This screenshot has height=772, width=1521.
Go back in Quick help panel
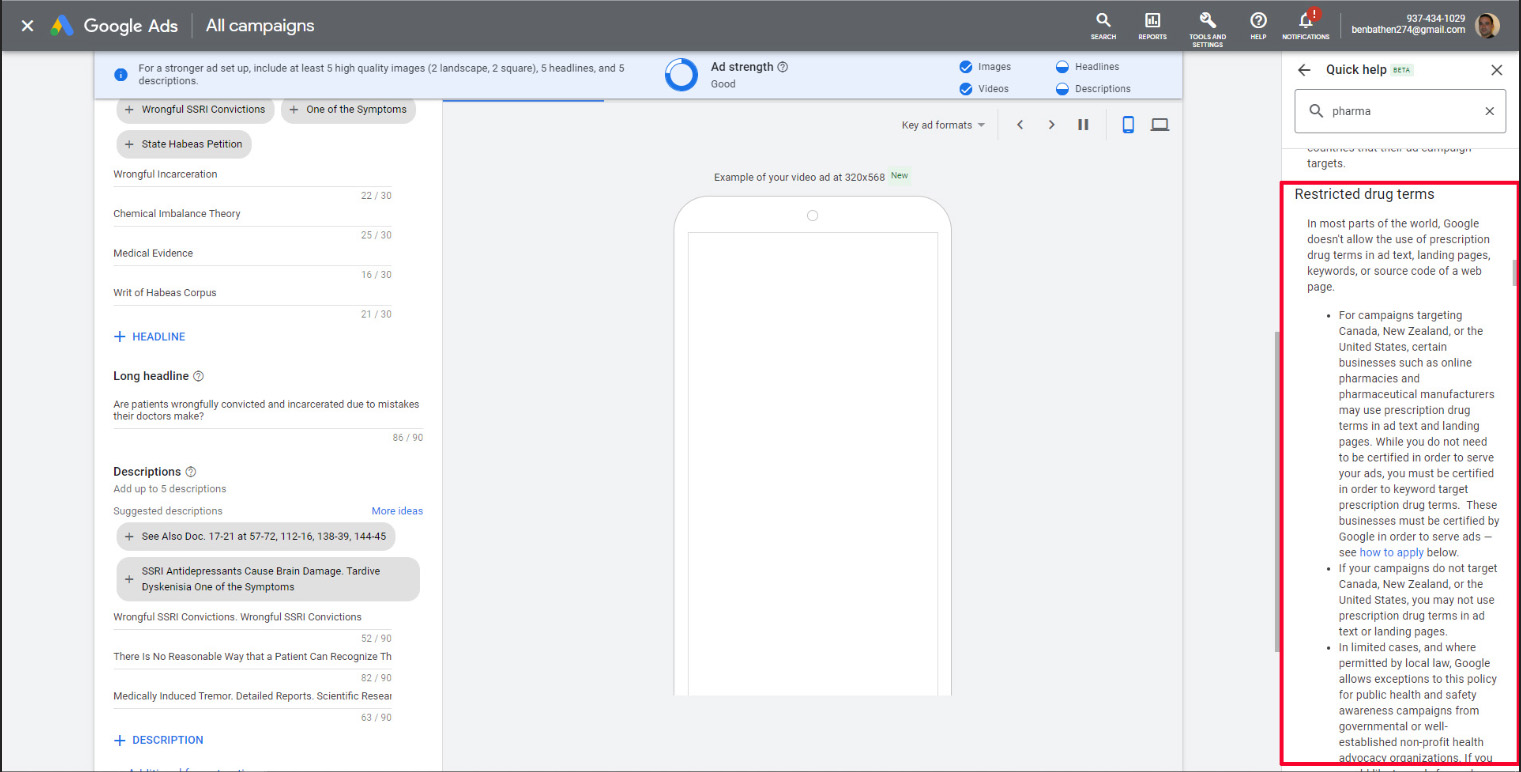tap(1304, 70)
